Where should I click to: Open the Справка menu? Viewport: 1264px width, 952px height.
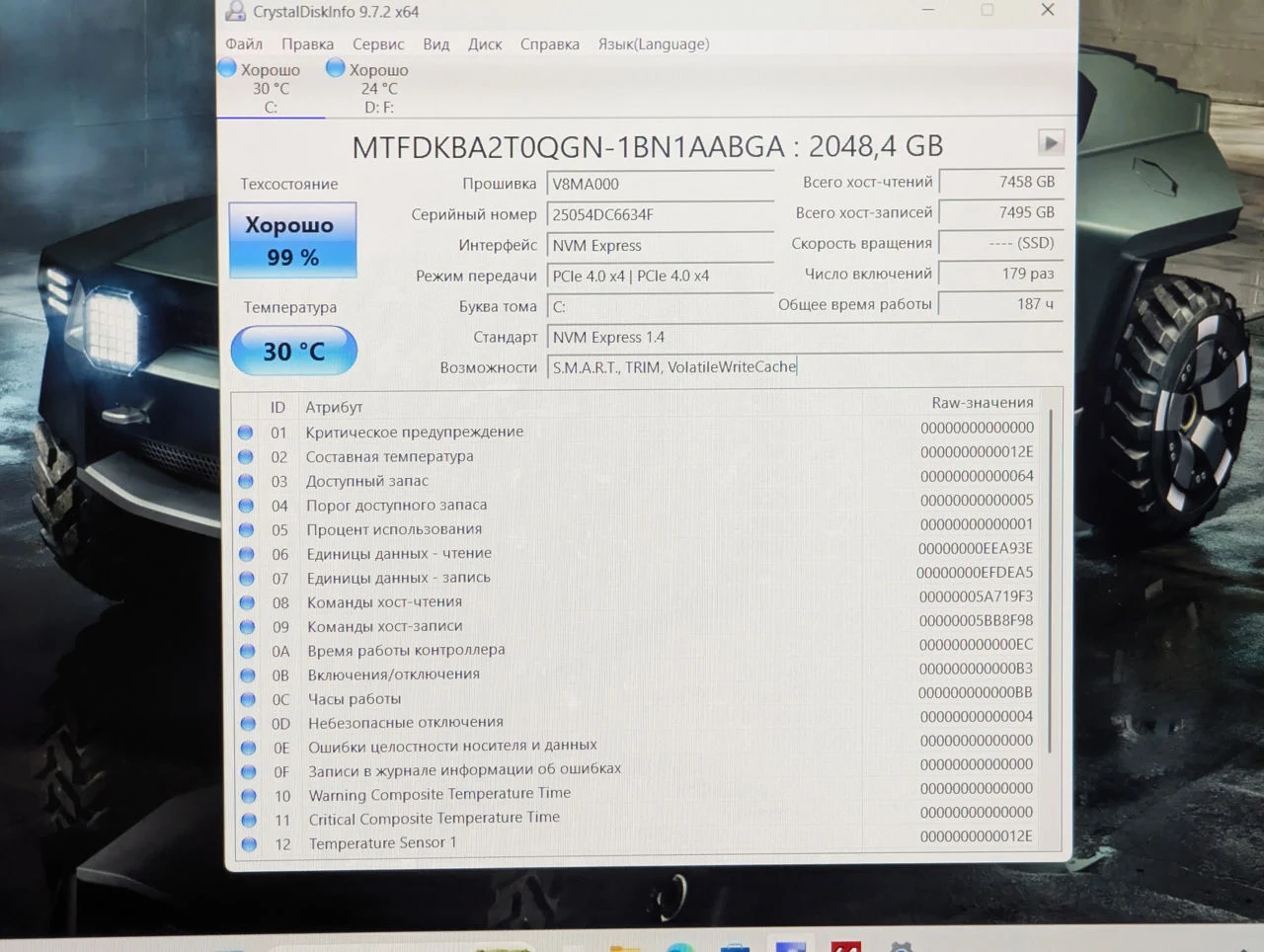(x=549, y=43)
